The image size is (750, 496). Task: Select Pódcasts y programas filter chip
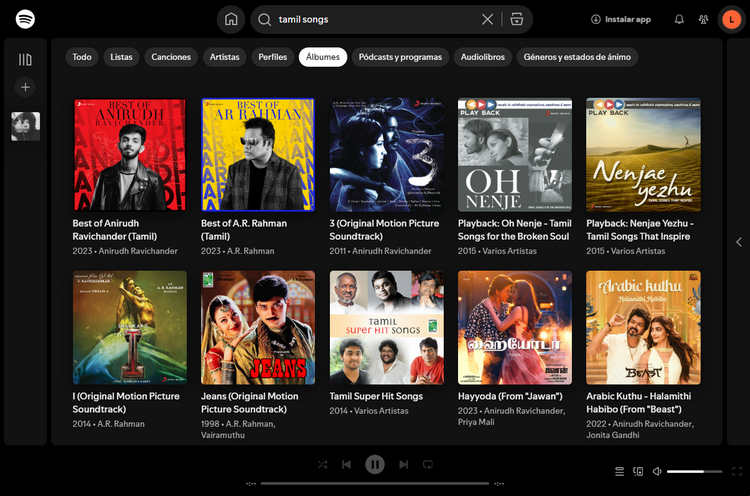coord(400,57)
